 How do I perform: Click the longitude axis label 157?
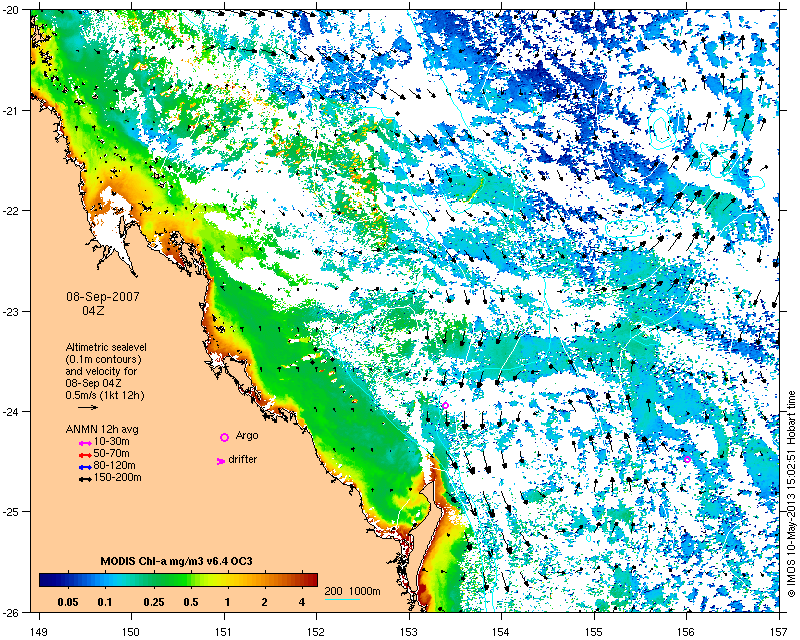click(780, 631)
